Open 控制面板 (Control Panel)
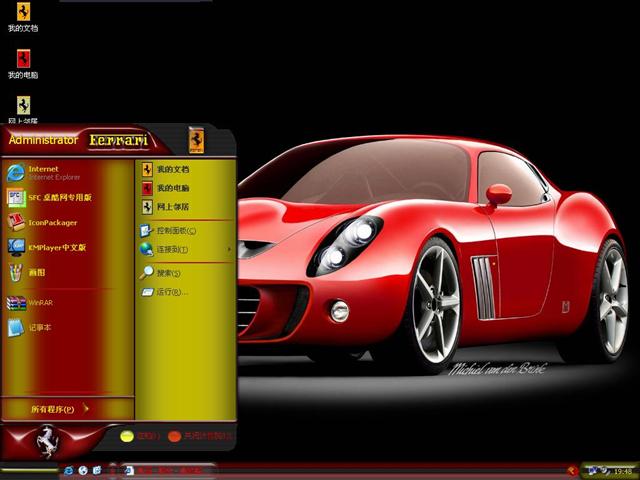Image resolution: width=640 pixels, height=480 pixels. coord(175,231)
